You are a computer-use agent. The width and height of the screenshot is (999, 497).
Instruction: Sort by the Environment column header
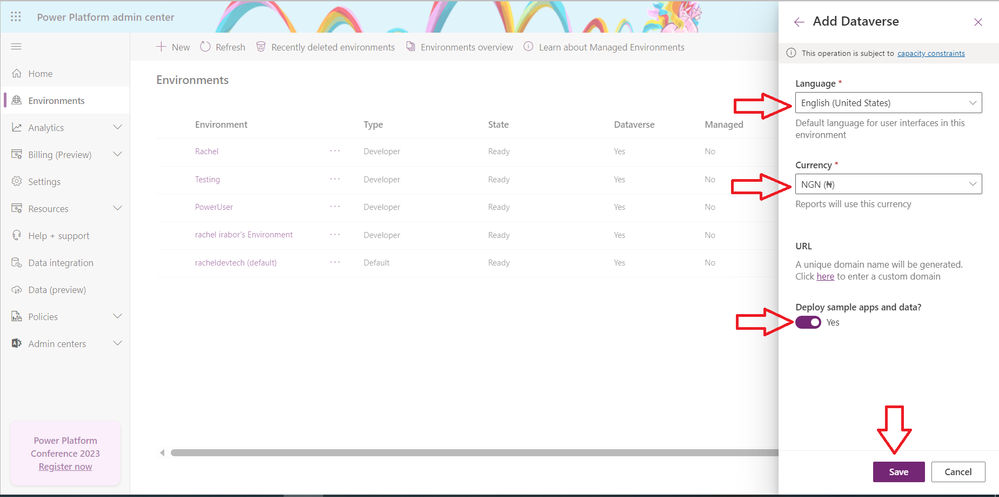[221, 125]
